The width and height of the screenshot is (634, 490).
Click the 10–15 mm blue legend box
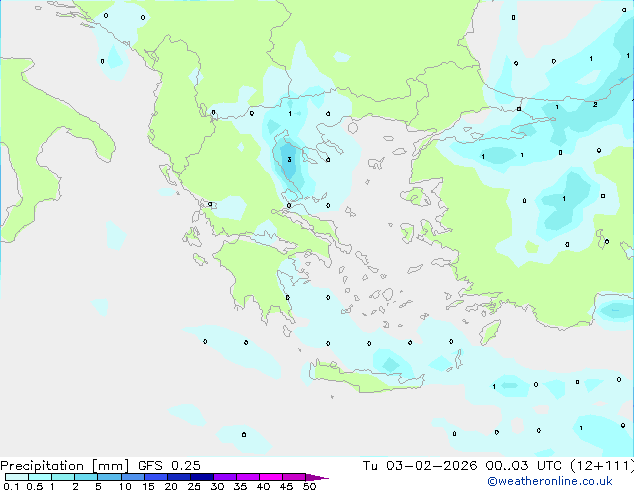(x=132, y=477)
